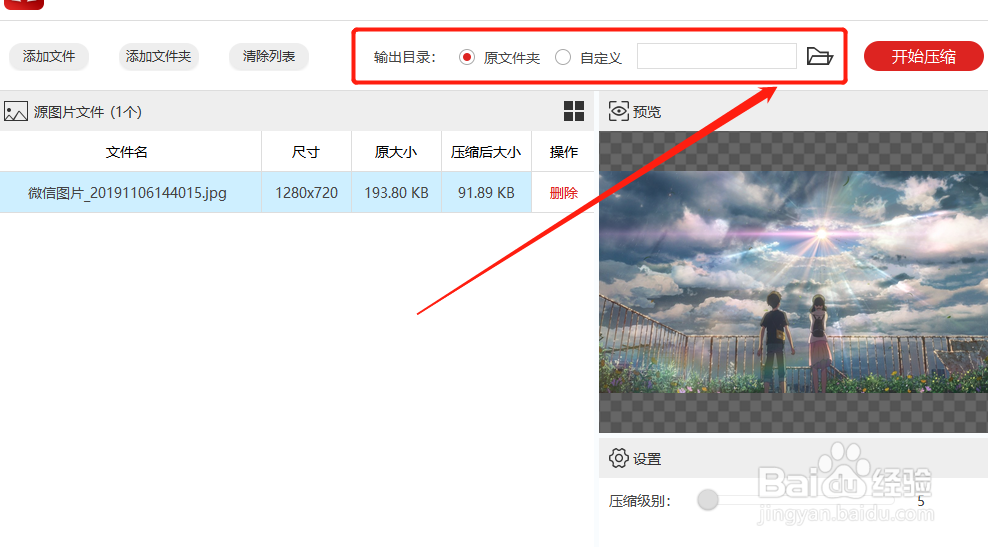This screenshot has width=988, height=547.
Task: Click the 输出目录 label
Action: [x=405, y=57]
